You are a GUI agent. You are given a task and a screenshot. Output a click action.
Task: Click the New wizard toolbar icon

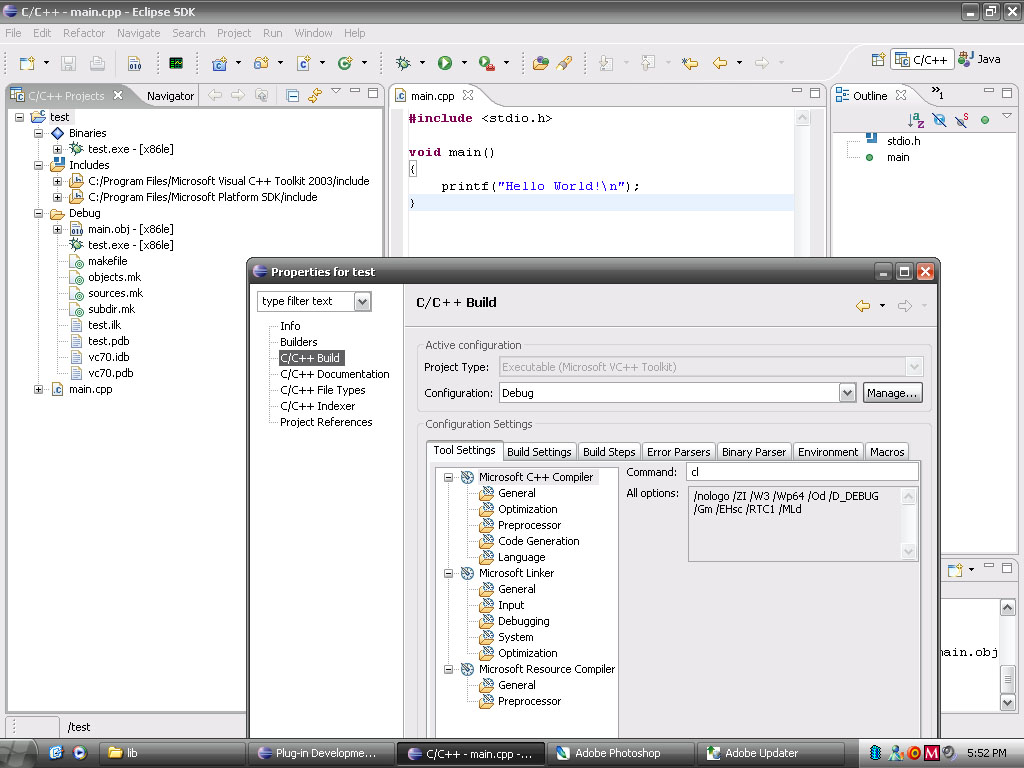(x=27, y=63)
